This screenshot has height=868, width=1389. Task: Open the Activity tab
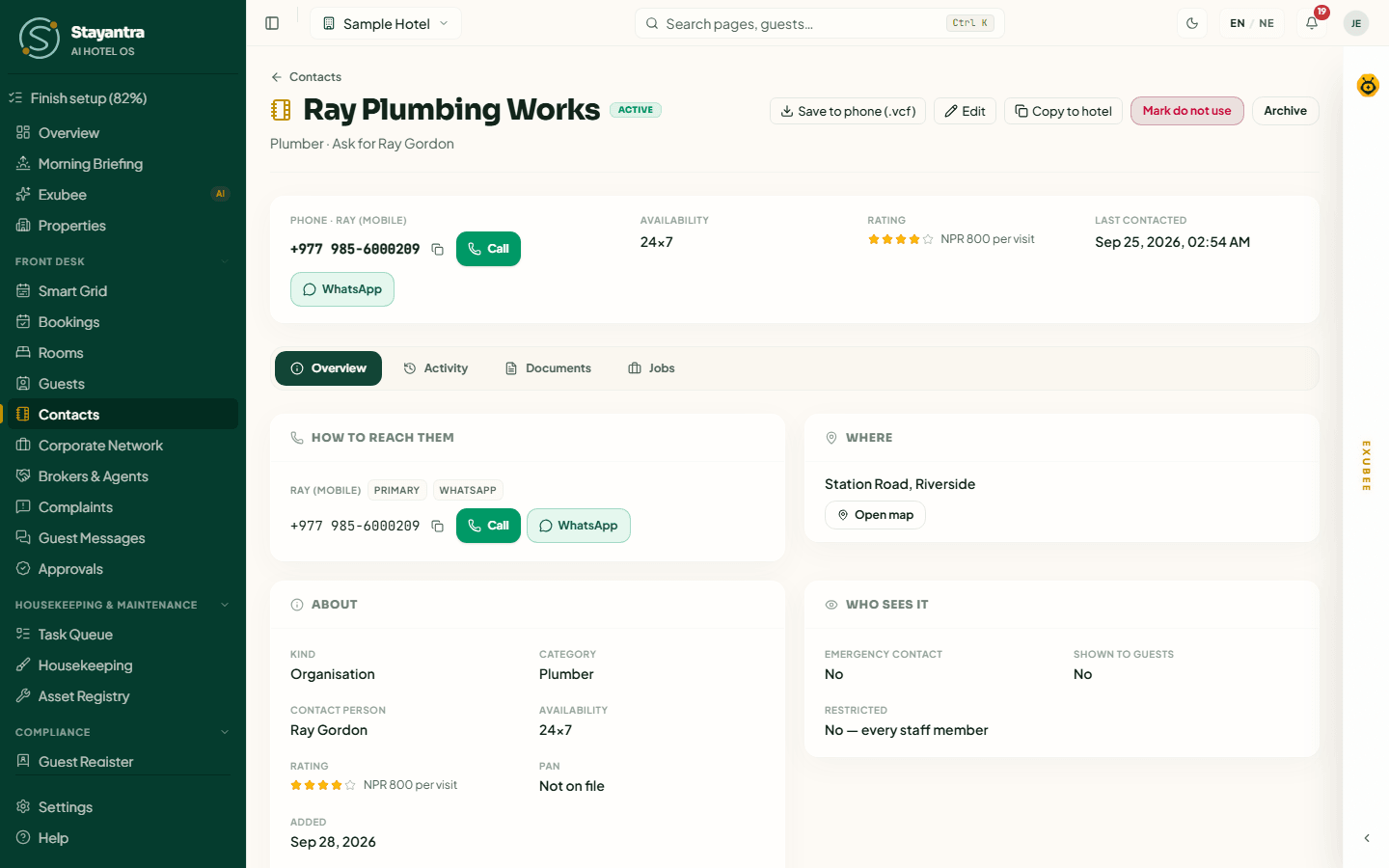436,368
